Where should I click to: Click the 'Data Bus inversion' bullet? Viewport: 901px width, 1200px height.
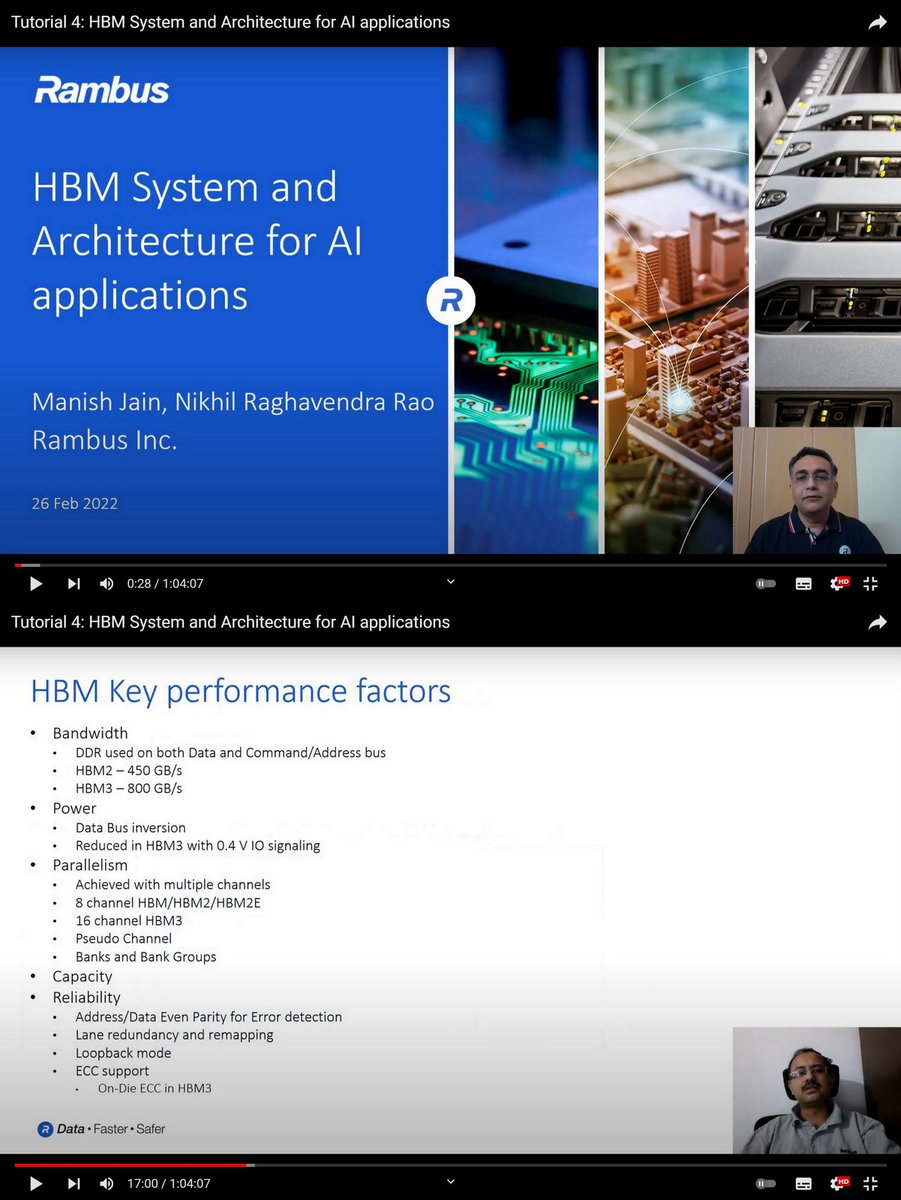point(131,827)
